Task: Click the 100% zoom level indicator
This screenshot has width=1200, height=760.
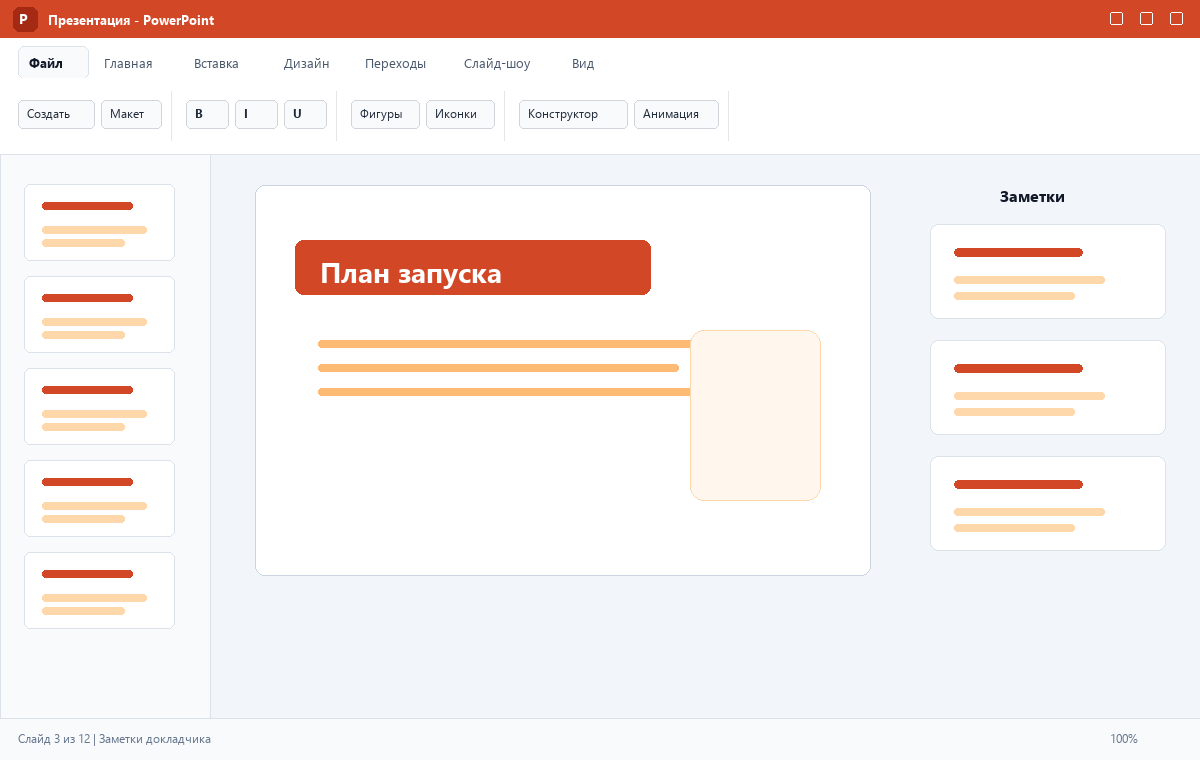Action: coord(1124,739)
